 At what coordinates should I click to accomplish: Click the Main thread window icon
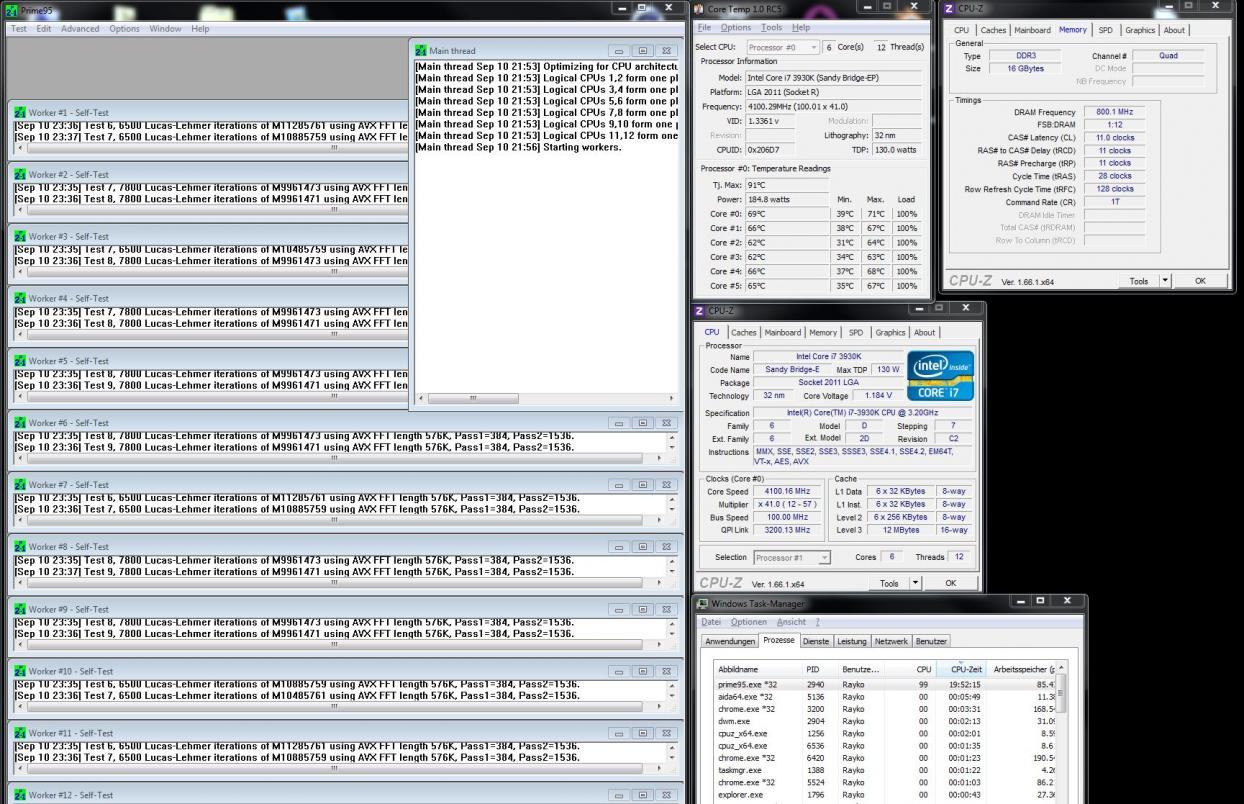tap(420, 50)
